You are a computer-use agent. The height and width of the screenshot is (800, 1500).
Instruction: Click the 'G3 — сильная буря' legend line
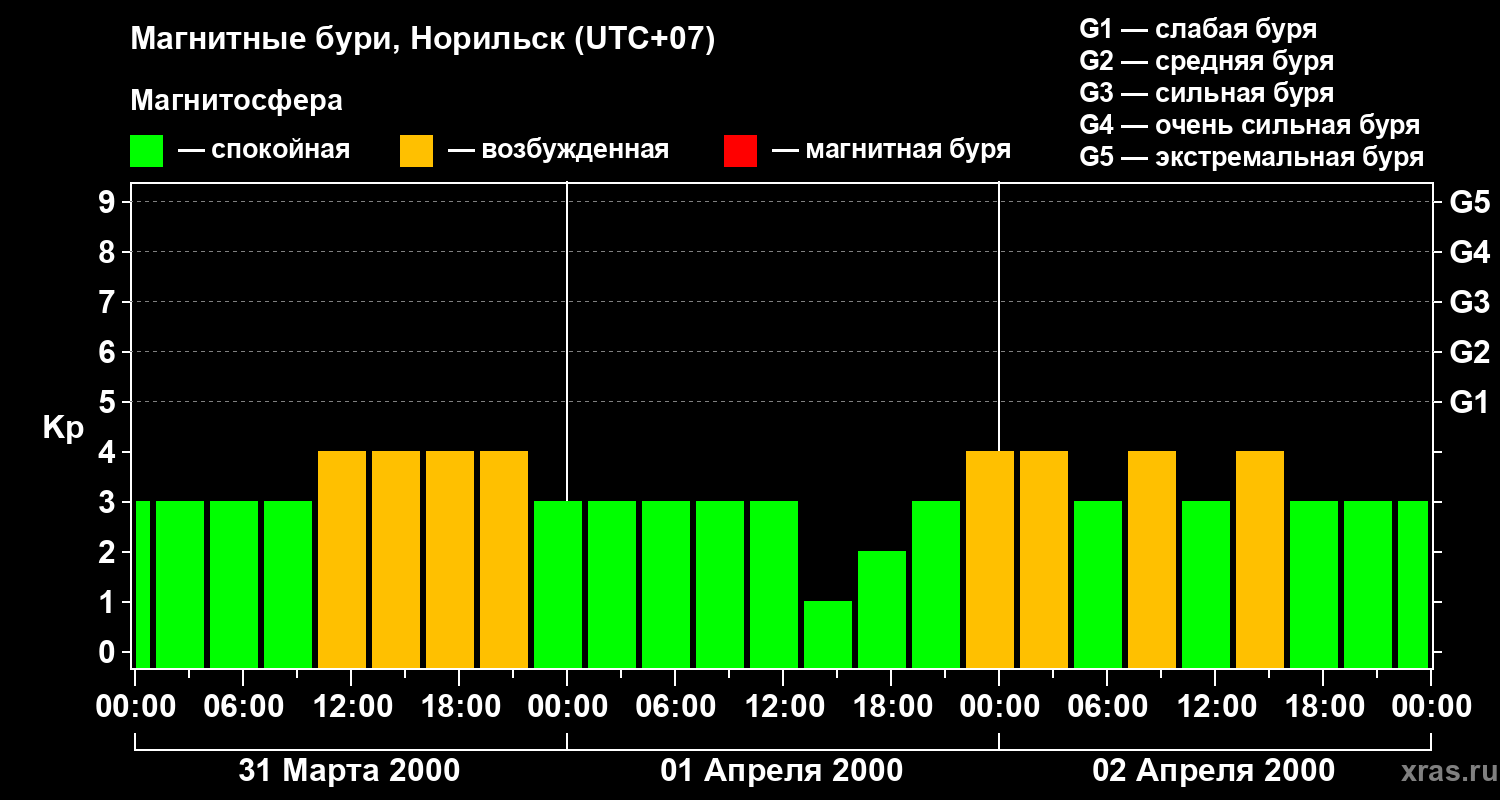coord(1207,93)
